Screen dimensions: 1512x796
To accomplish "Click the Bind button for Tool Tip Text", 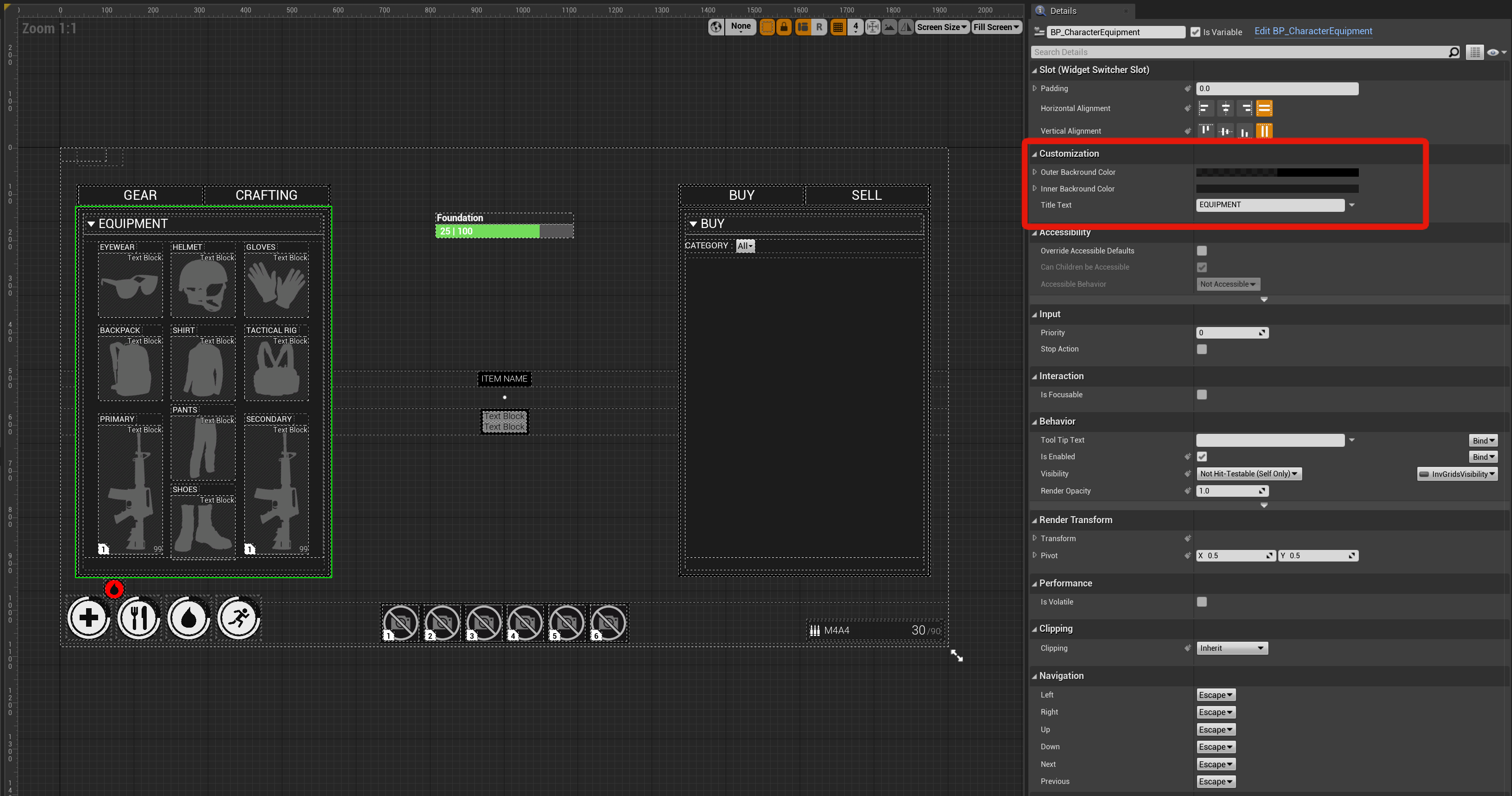I will click(1483, 440).
